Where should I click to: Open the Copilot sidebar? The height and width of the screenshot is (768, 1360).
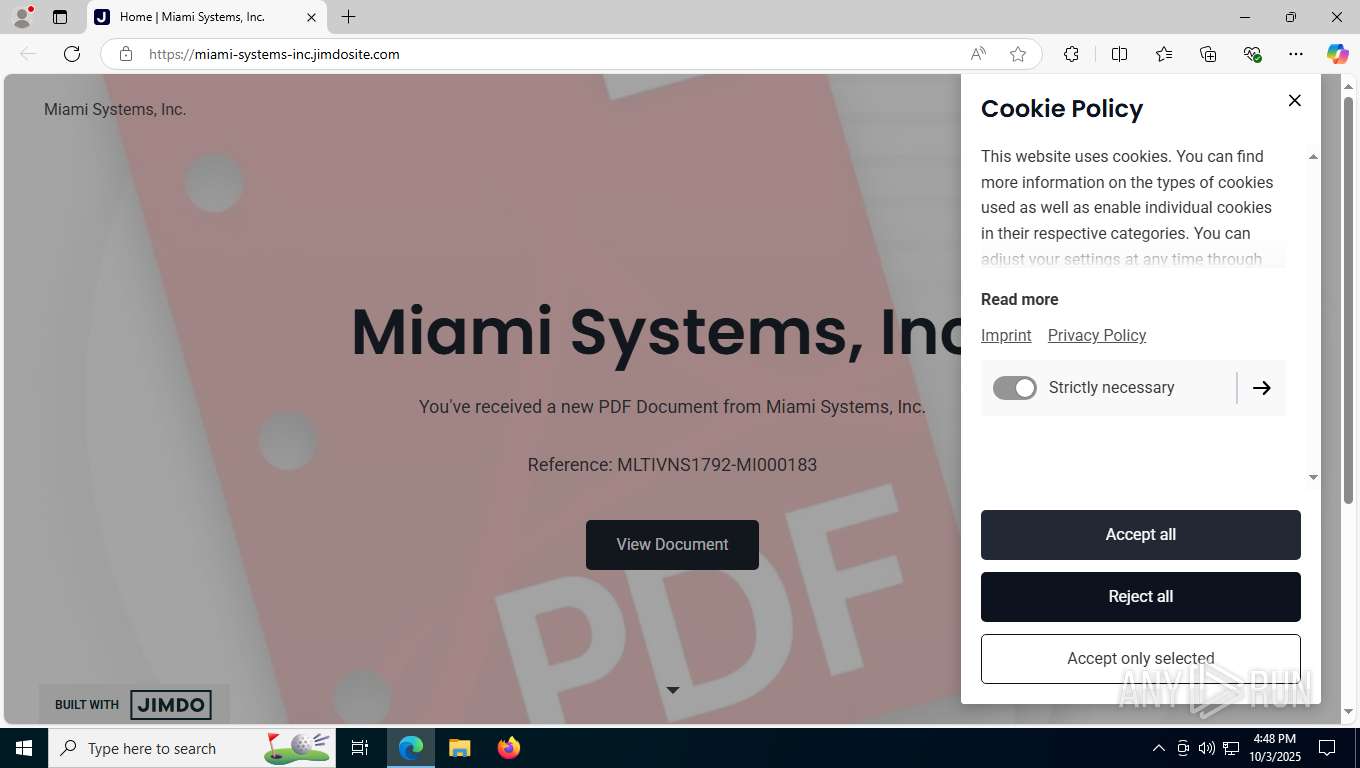click(x=1337, y=54)
